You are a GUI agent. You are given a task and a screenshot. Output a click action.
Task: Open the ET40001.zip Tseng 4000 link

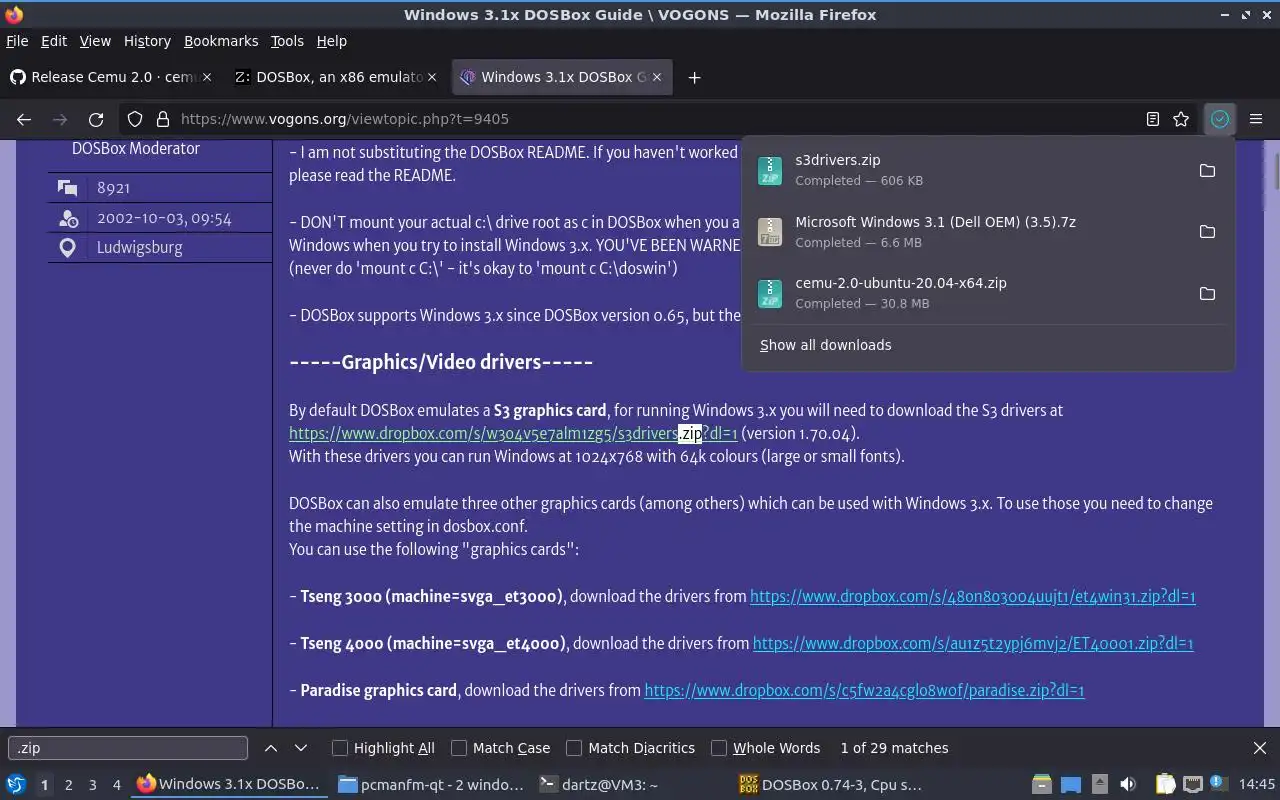pos(973,643)
